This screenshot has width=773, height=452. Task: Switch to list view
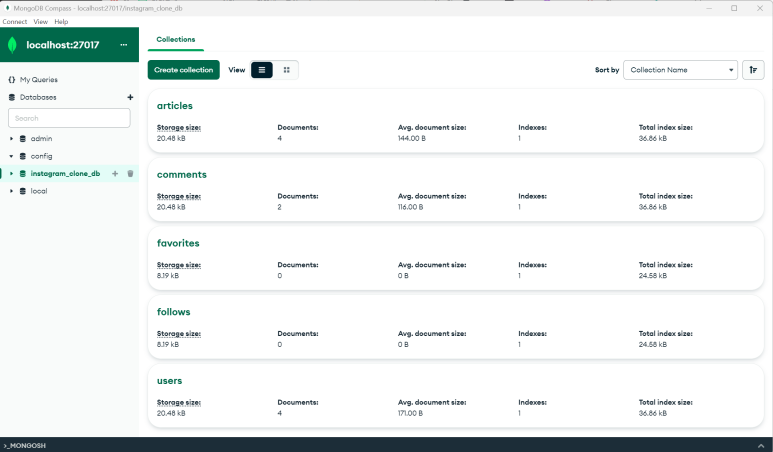point(262,70)
